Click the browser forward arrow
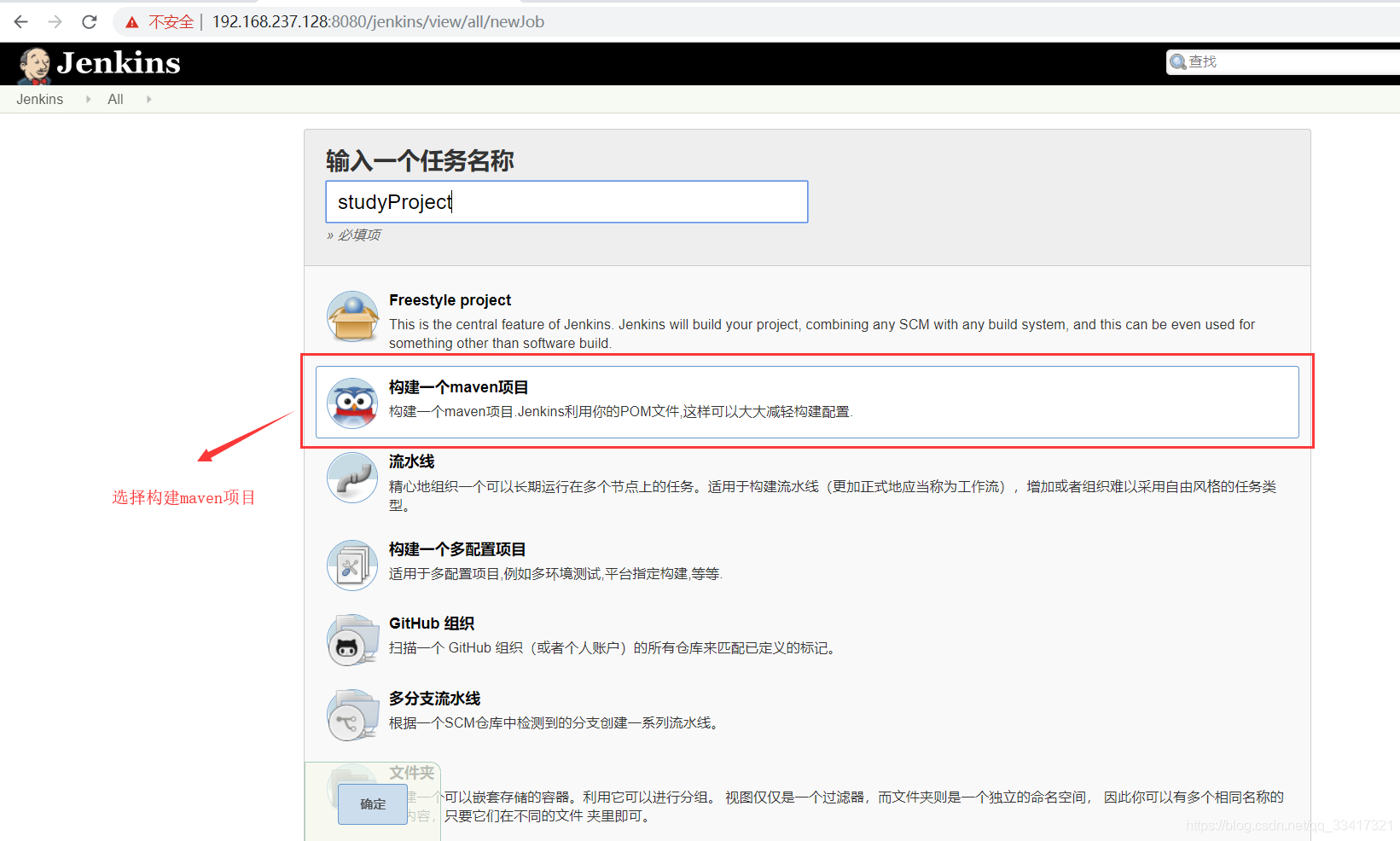 point(55,21)
